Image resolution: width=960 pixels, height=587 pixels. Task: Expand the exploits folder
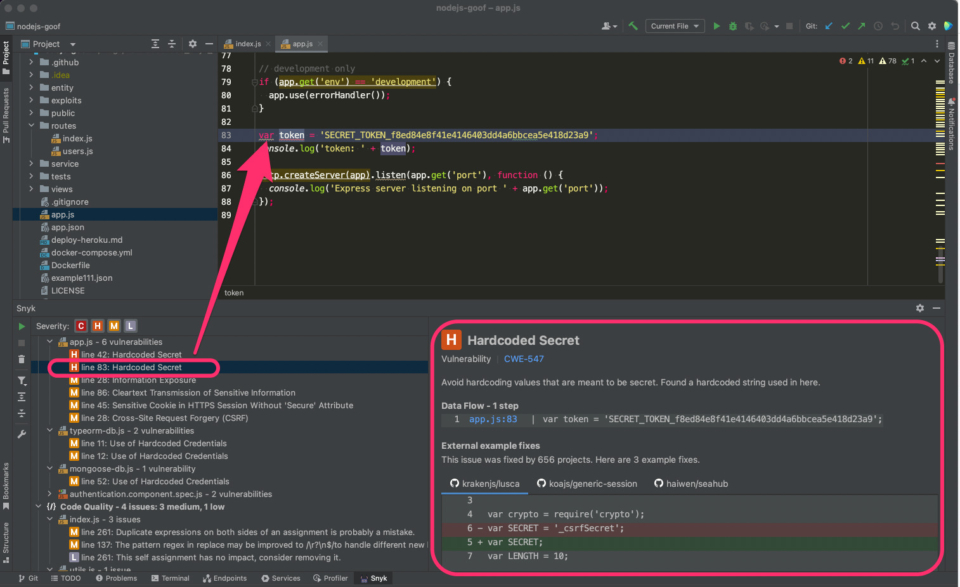coord(31,100)
